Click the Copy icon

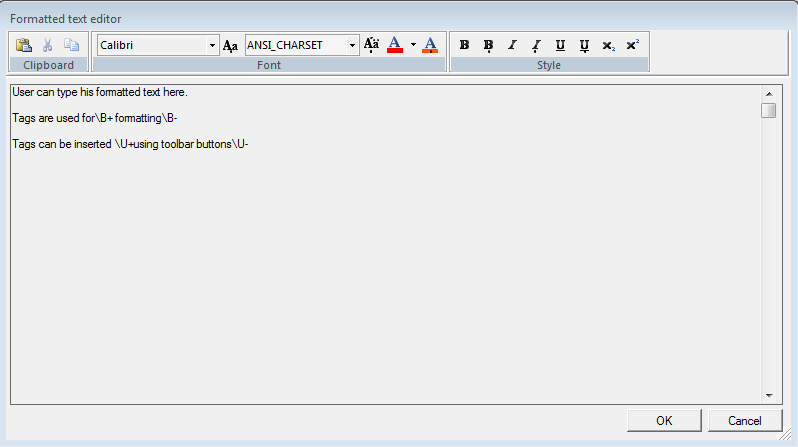[71, 45]
